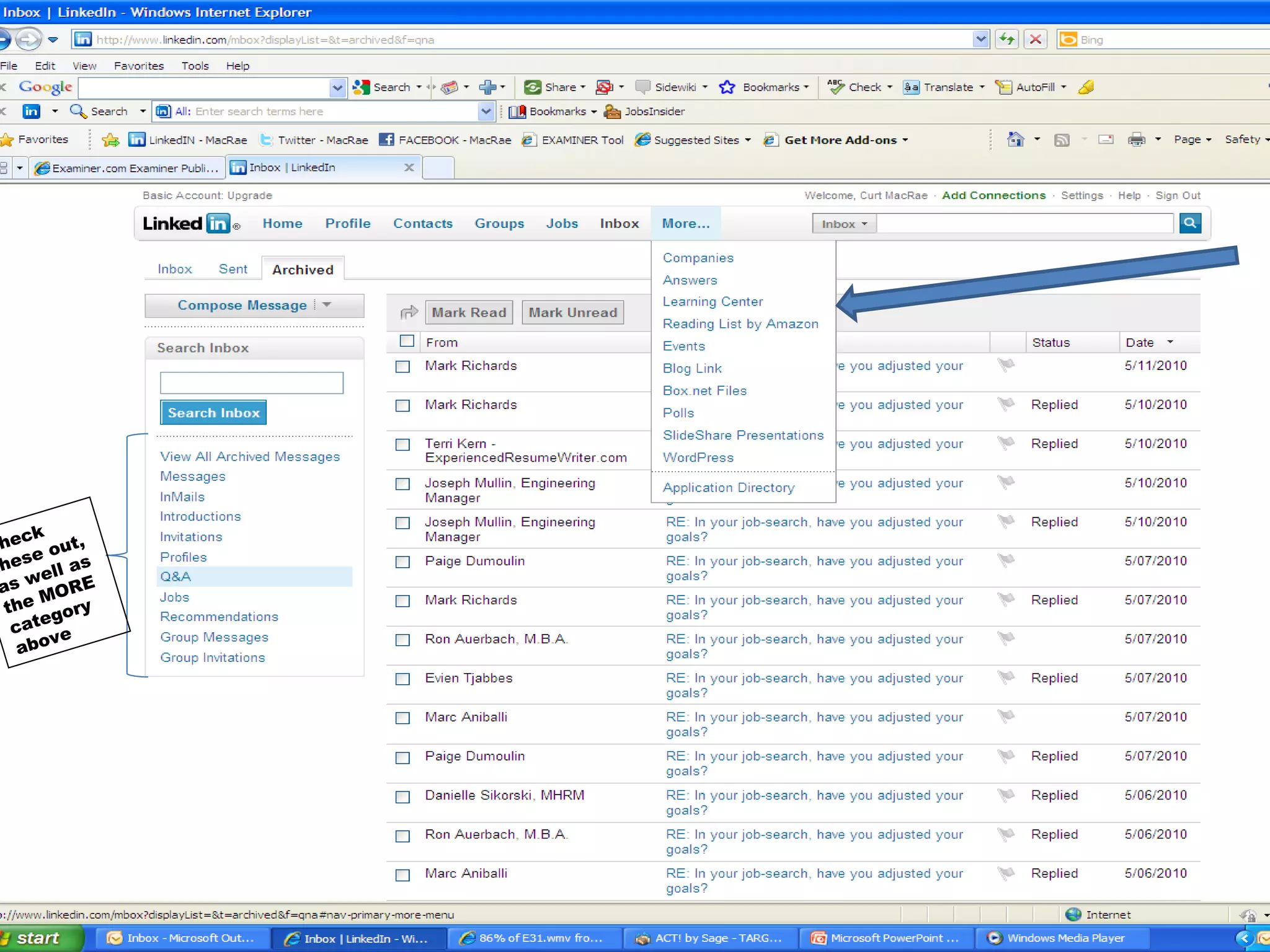Check the first Mark Richards message dated 5/11/2010
The image size is (1270, 952).
pos(403,366)
